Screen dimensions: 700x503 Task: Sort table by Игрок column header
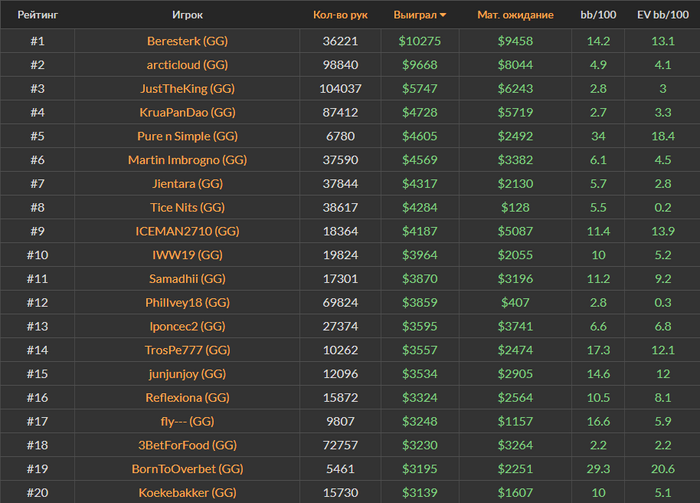(x=189, y=15)
